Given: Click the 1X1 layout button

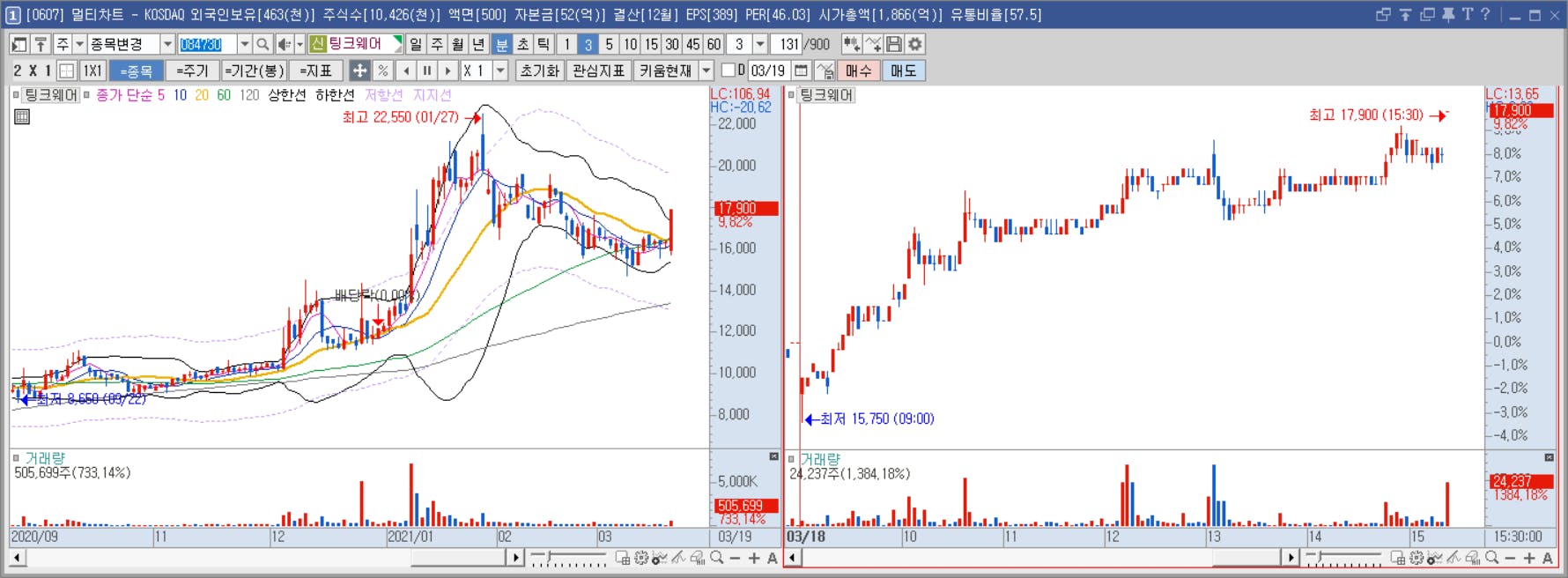Looking at the screenshot, I should click(92, 70).
